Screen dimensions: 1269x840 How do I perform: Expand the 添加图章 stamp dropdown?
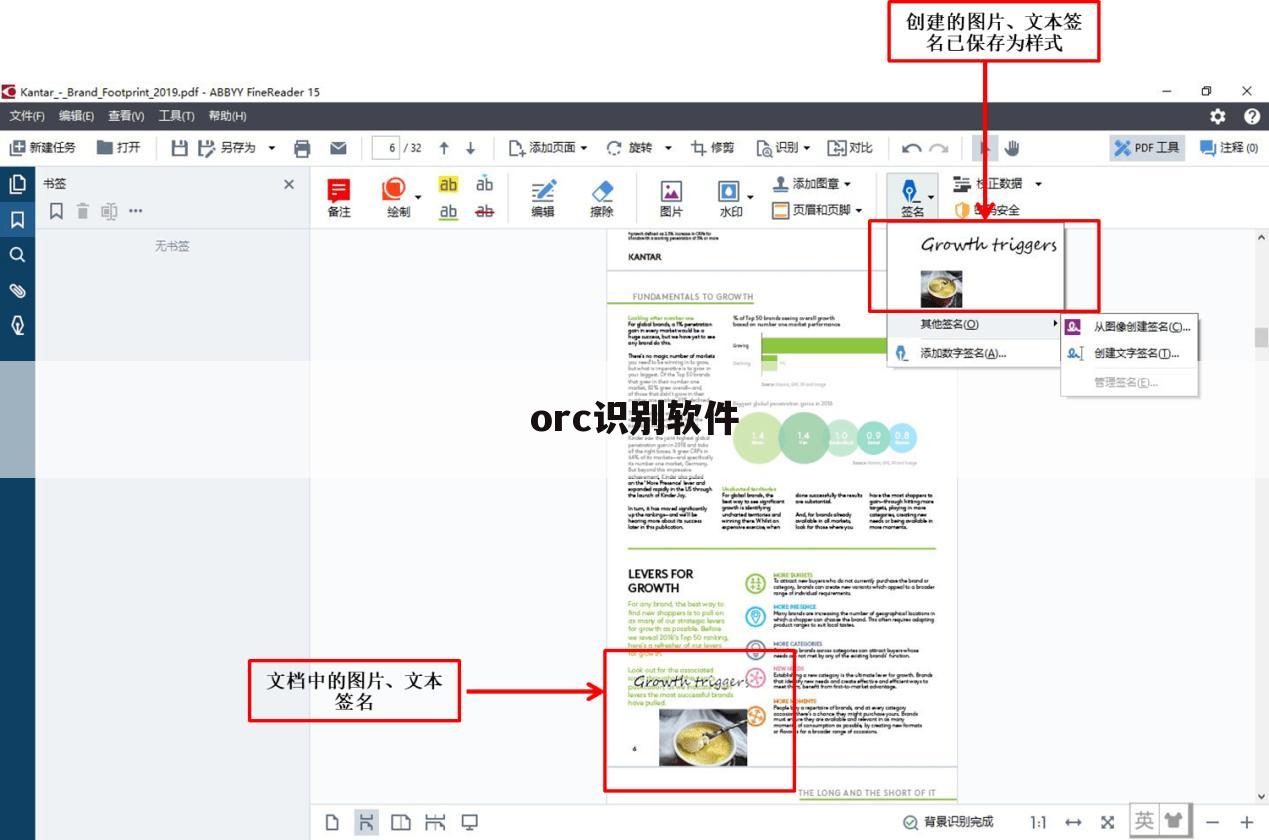848,184
